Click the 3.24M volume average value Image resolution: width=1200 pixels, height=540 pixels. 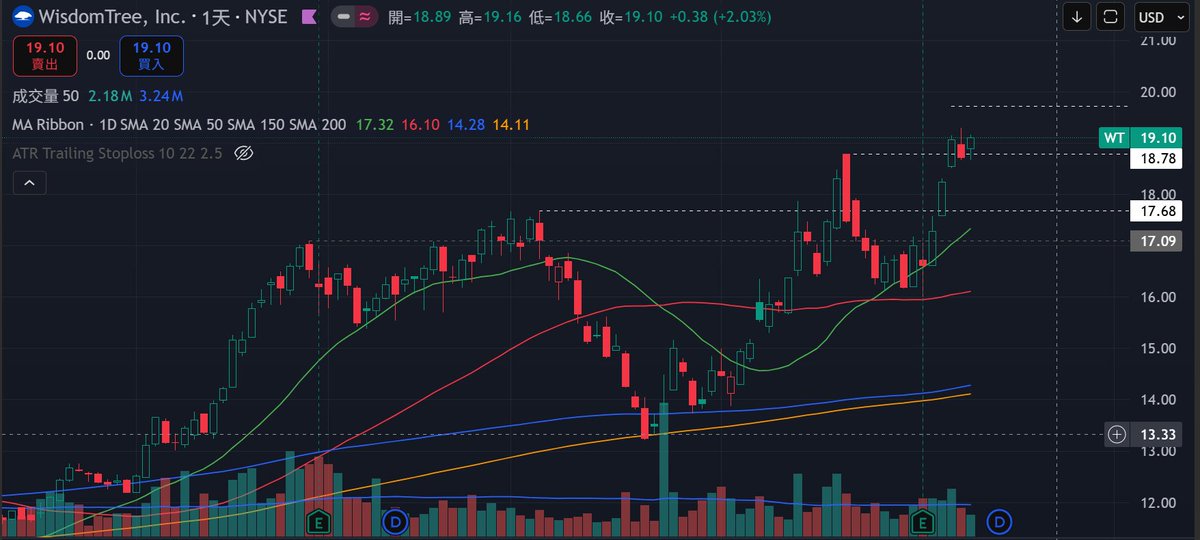coord(161,96)
